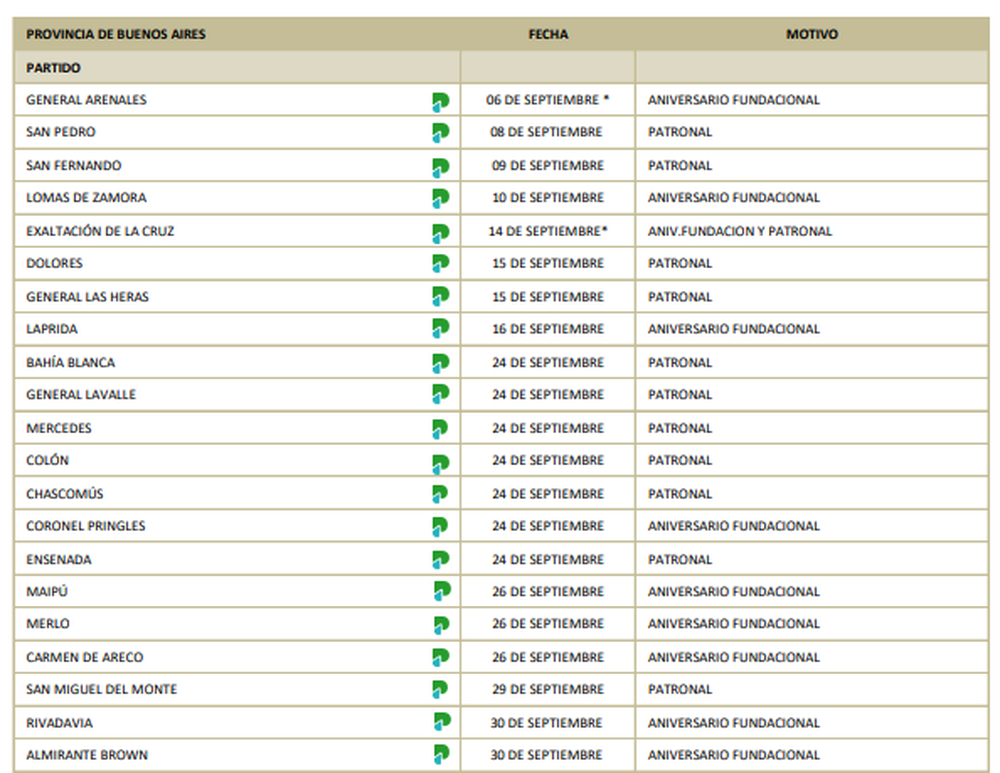Click the RIVADAVIA partido name
Screen dimensions: 1000x773
click(59, 723)
